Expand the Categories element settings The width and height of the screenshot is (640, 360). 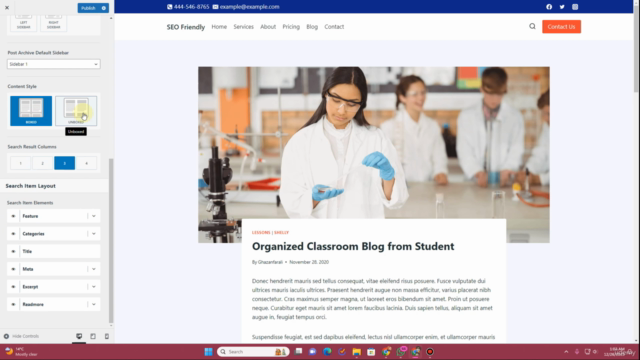(94, 234)
